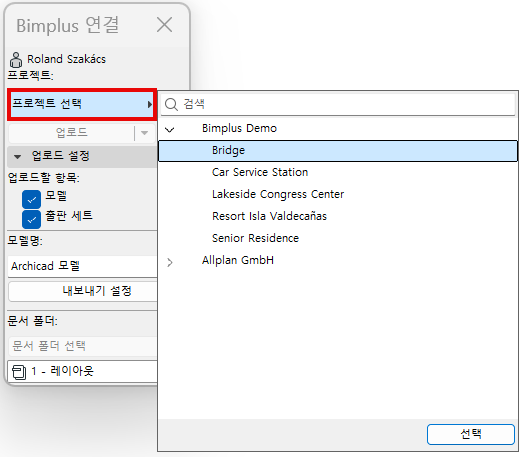Select the Bridge project
524x457 pixels.
pyautogui.click(x=338, y=151)
